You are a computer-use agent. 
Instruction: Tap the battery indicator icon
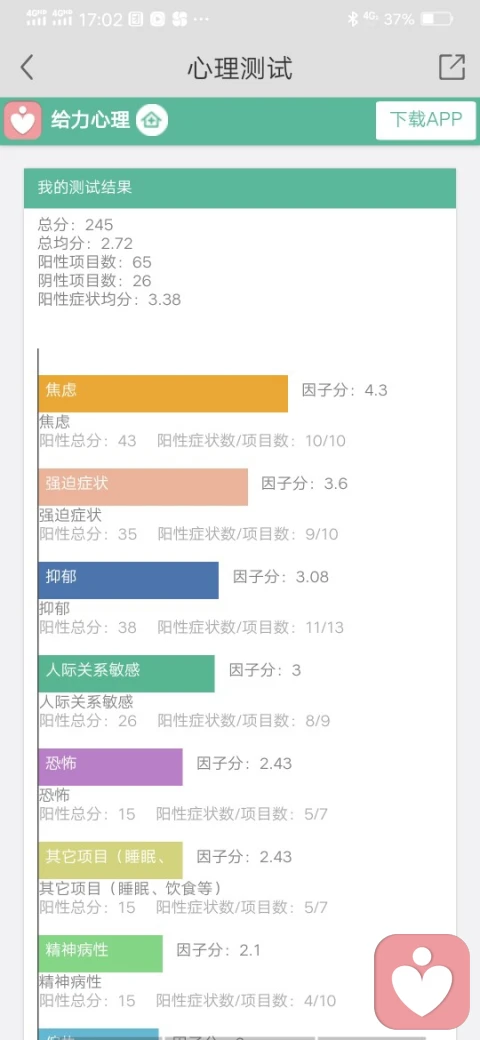pos(437,19)
